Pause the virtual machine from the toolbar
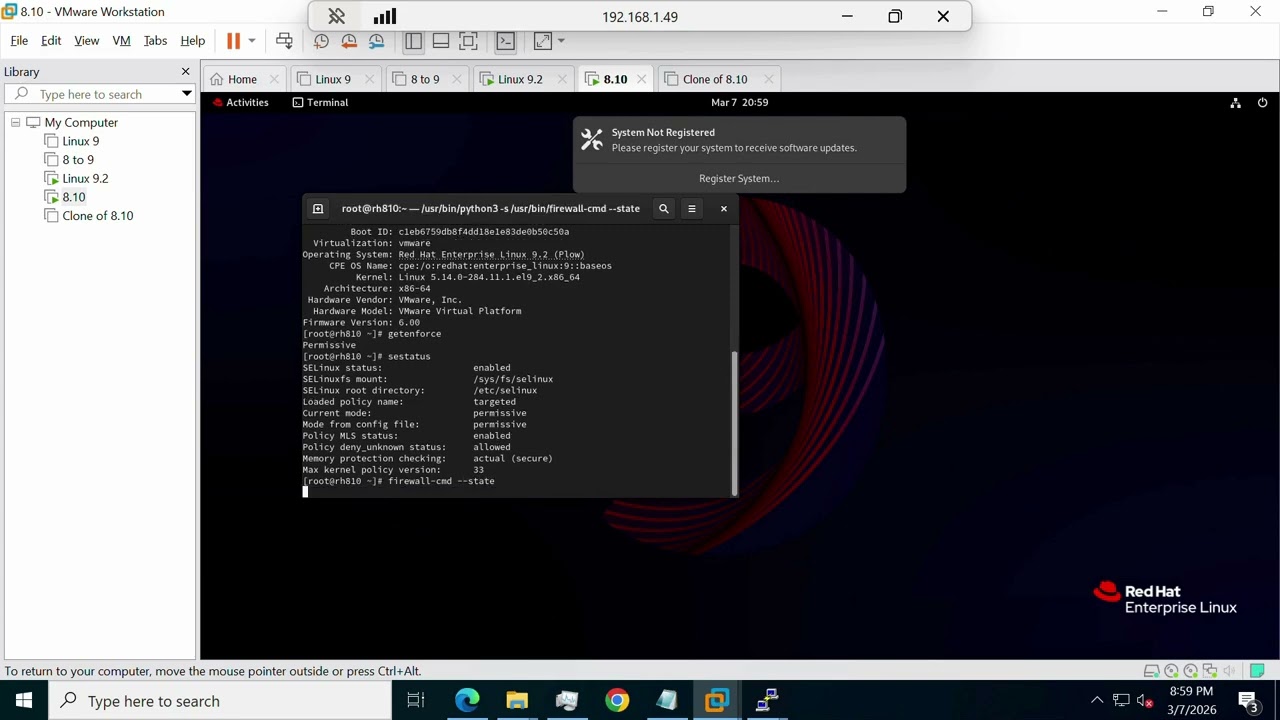1280x720 pixels. click(233, 41)
